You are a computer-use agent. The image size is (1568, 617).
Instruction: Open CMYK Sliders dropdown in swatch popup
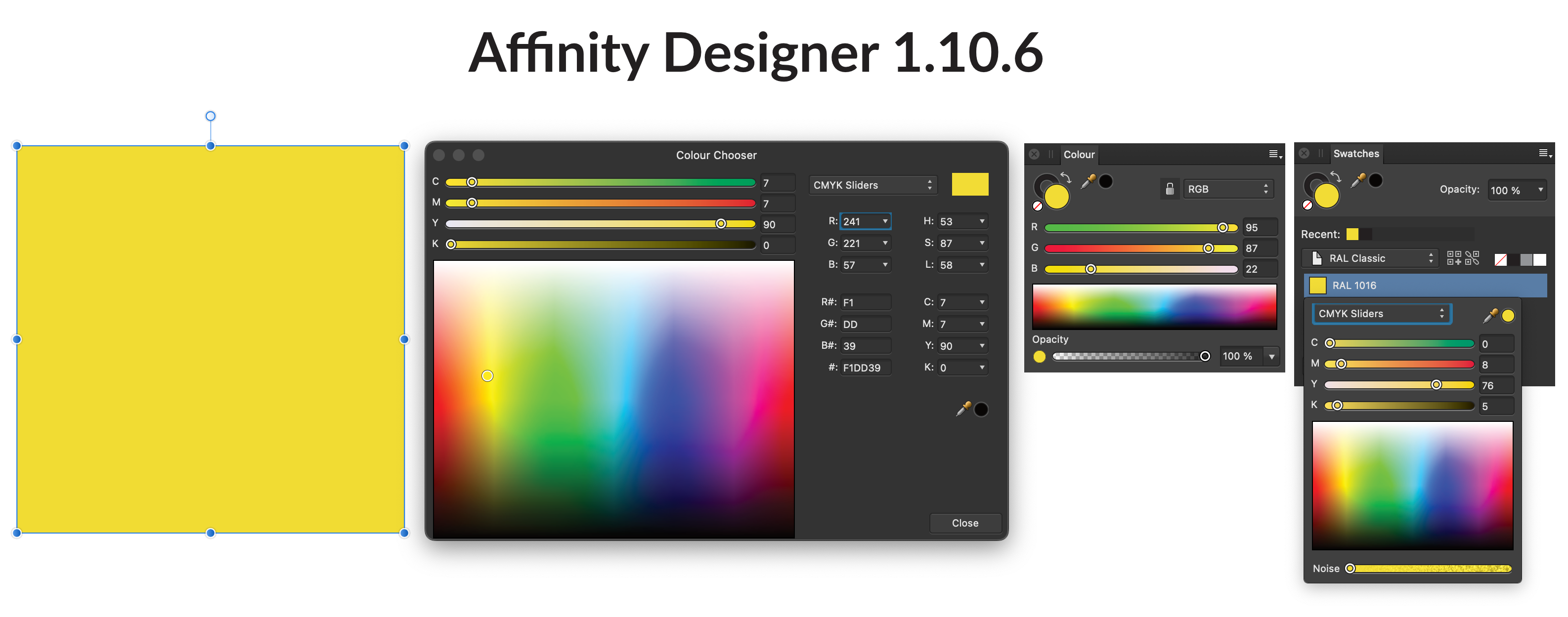pos(1381,313)
